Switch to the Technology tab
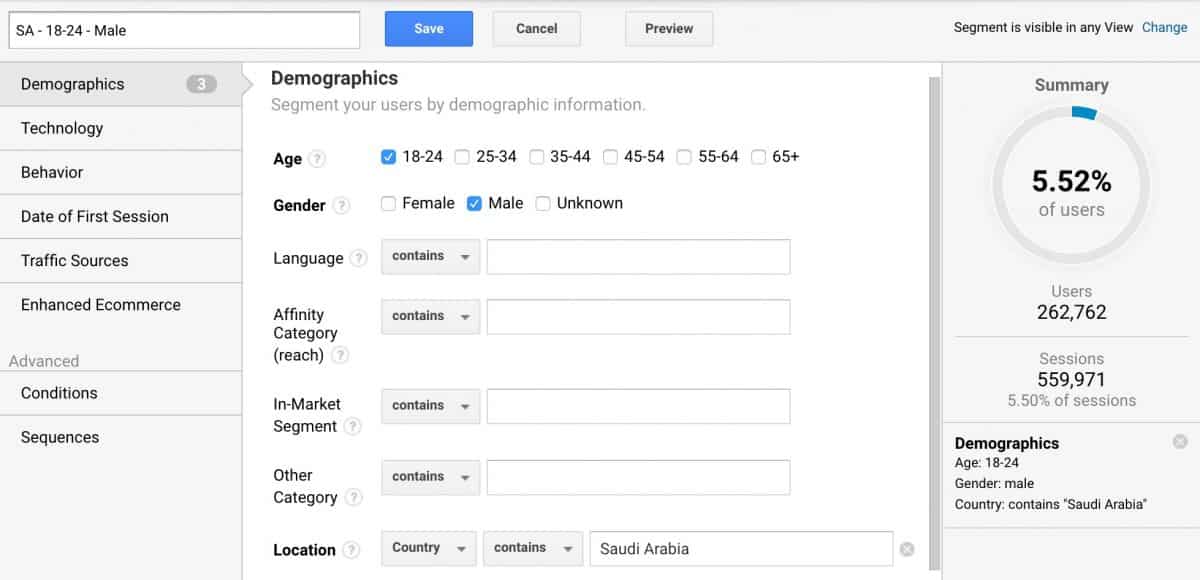The width and height of the screenshot is (1200, 580). [x=121, y=128]
